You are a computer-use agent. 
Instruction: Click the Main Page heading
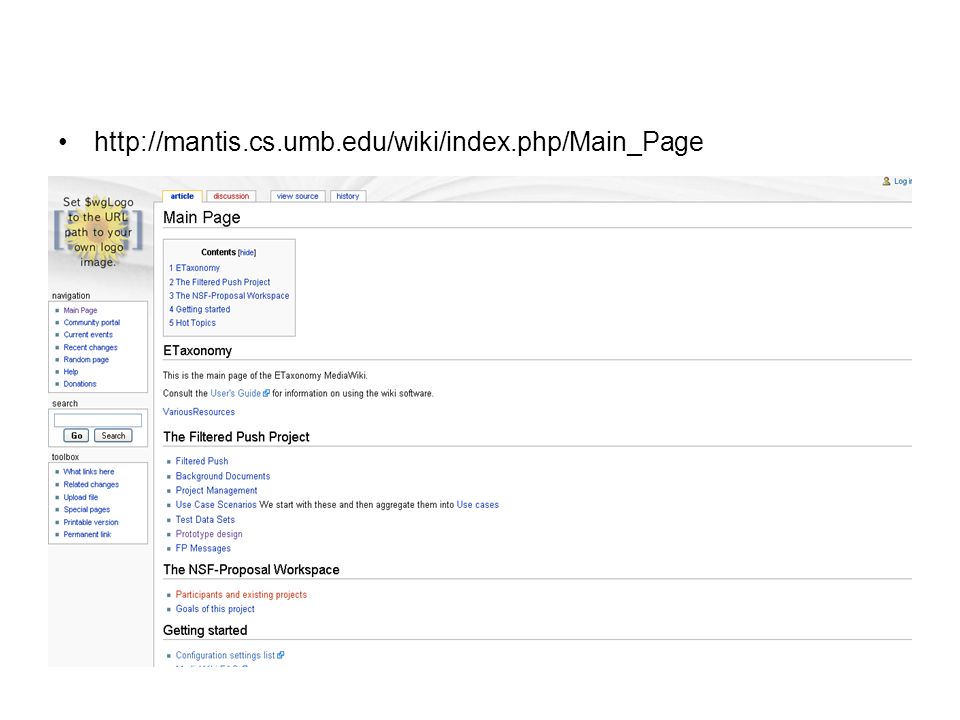point(201,217)
